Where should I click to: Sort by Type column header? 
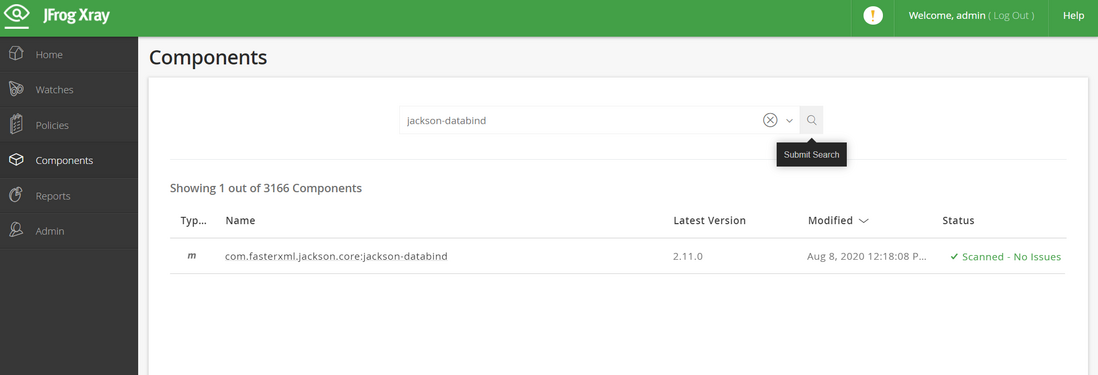pos(194,220)
